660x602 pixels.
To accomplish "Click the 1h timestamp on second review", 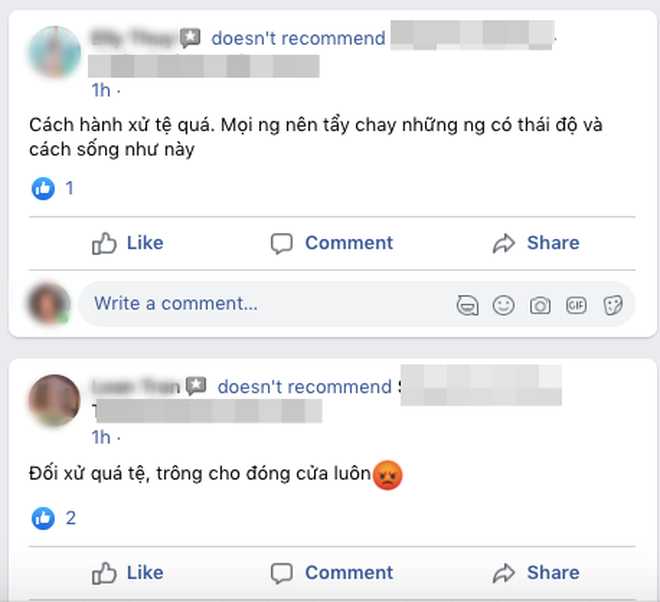I will tap(101, 437).
